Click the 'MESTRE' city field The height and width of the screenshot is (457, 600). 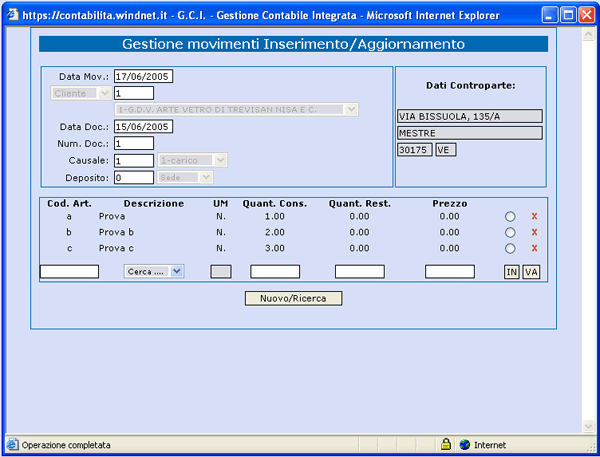(470, 133)
